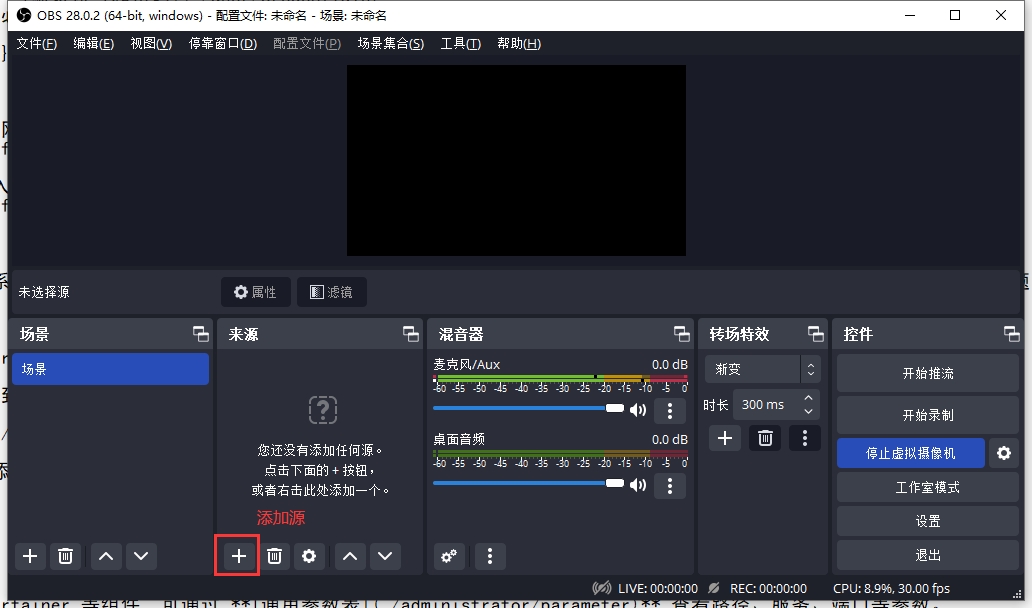Open advanced audio properties gears icon
1032x608 pixels.
449,556
